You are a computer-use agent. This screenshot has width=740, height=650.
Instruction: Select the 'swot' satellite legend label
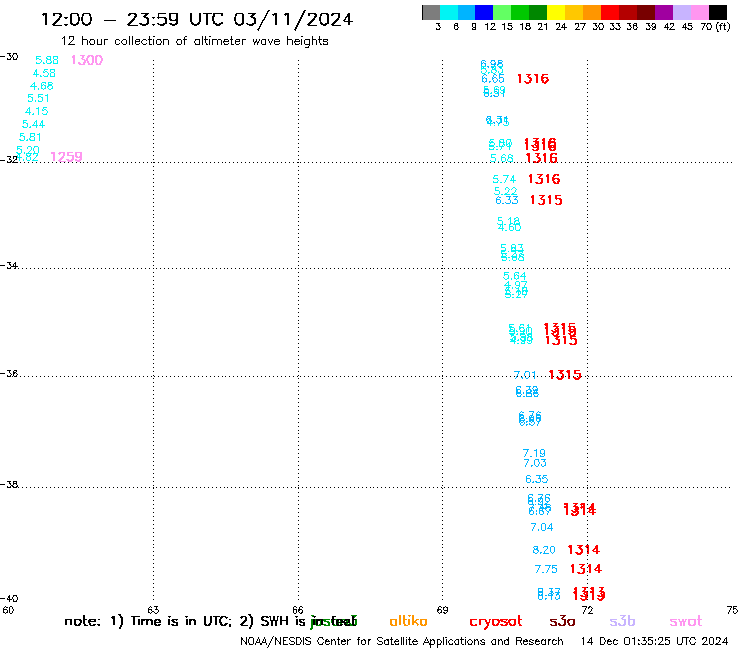(x=686, y=621)
